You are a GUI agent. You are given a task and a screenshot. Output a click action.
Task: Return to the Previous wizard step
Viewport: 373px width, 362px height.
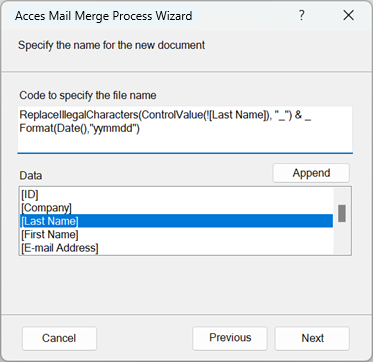click(230, 338)
